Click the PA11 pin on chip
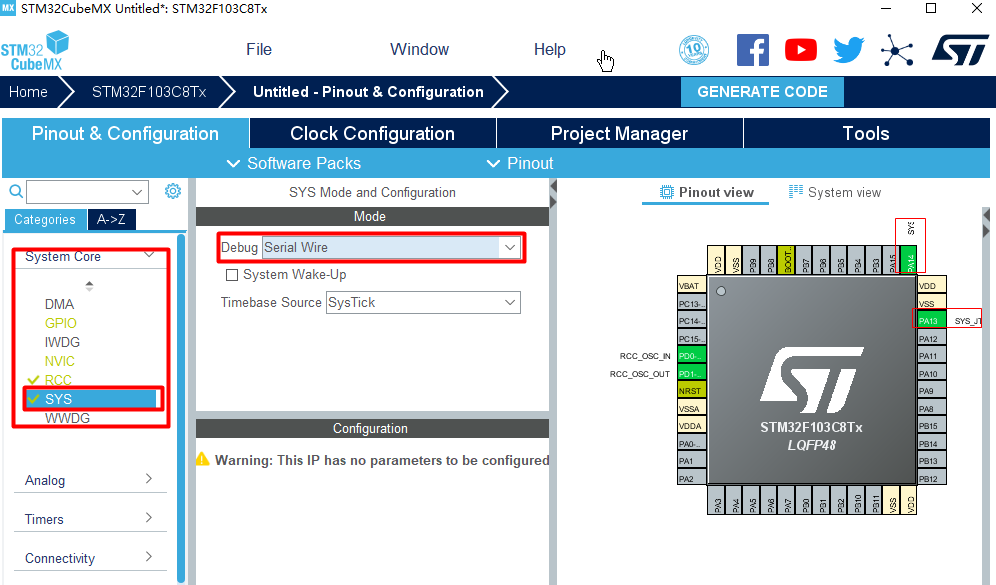Screen dimensions: 996x585 931,356
